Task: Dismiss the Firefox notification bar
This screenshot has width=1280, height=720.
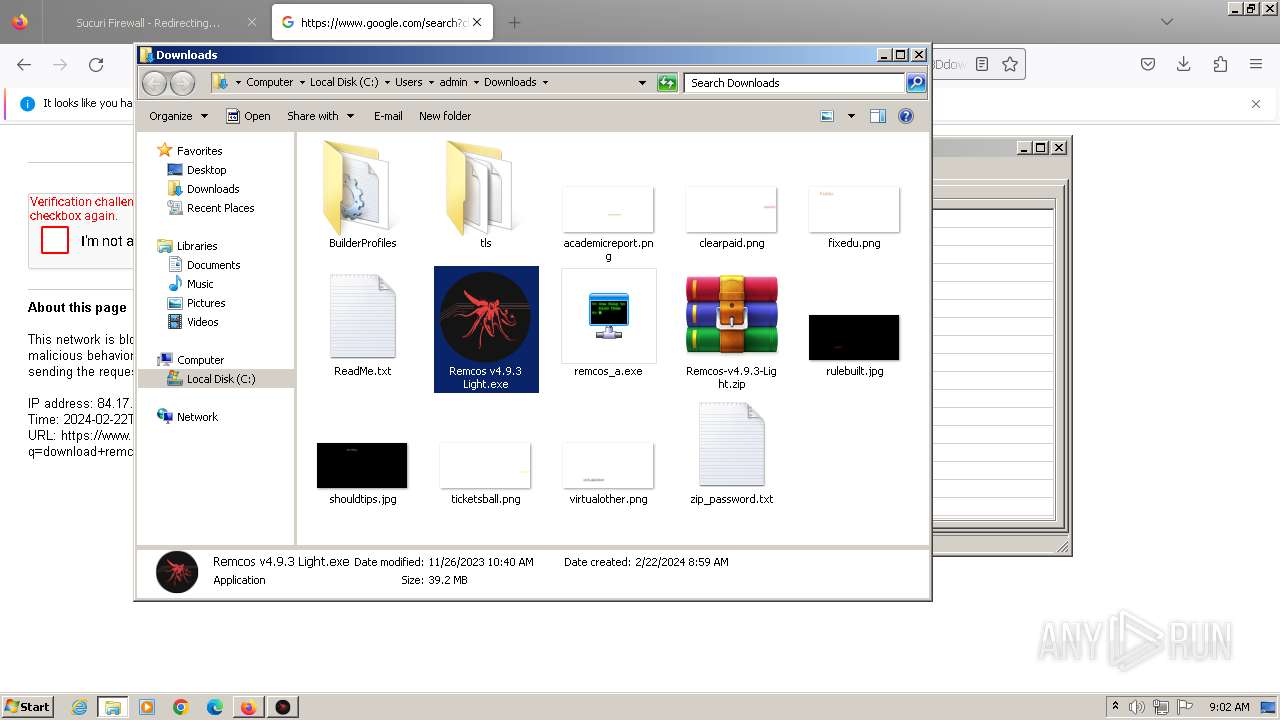Action: point(1256,103)
